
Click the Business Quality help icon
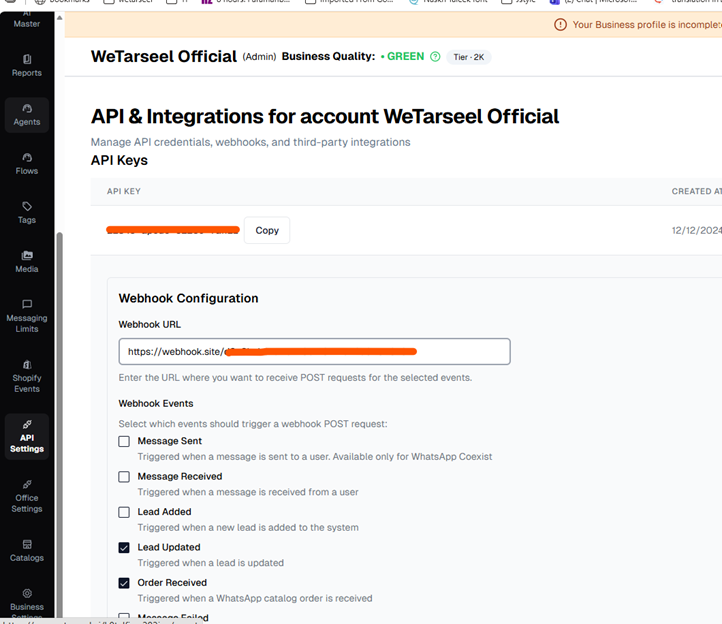pyautogui.click(x=435, y=57)
